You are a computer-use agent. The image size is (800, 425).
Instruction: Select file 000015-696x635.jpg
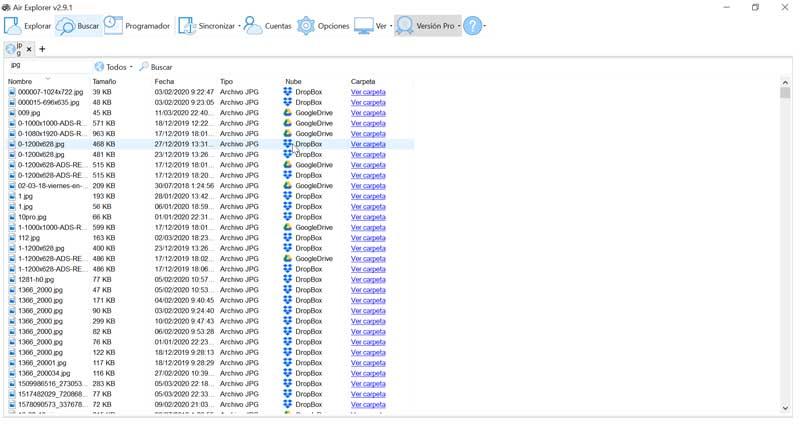coord(48,103)
